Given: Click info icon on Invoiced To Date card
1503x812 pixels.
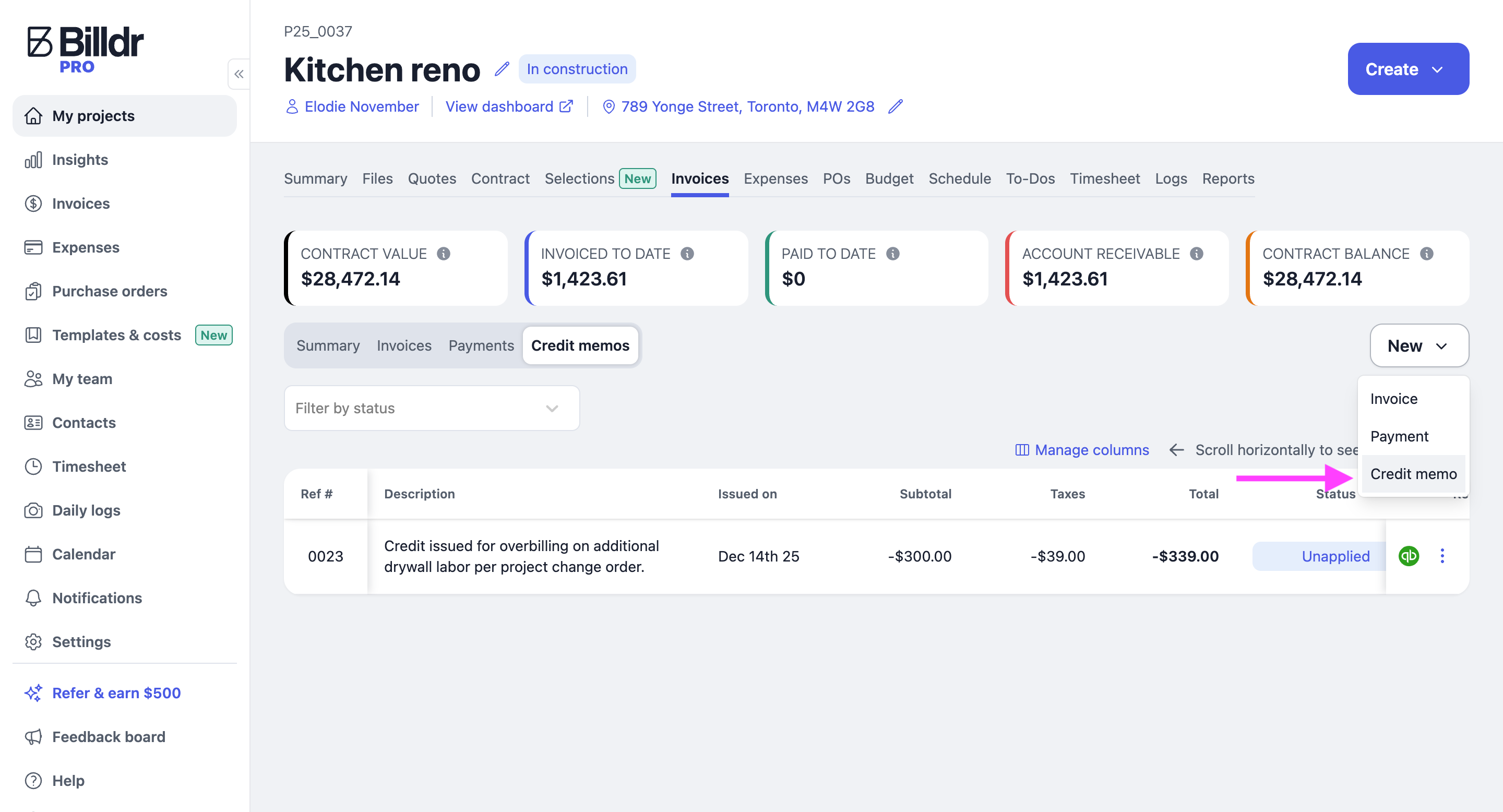Looking at the screenshot, I should click(687, 254).
